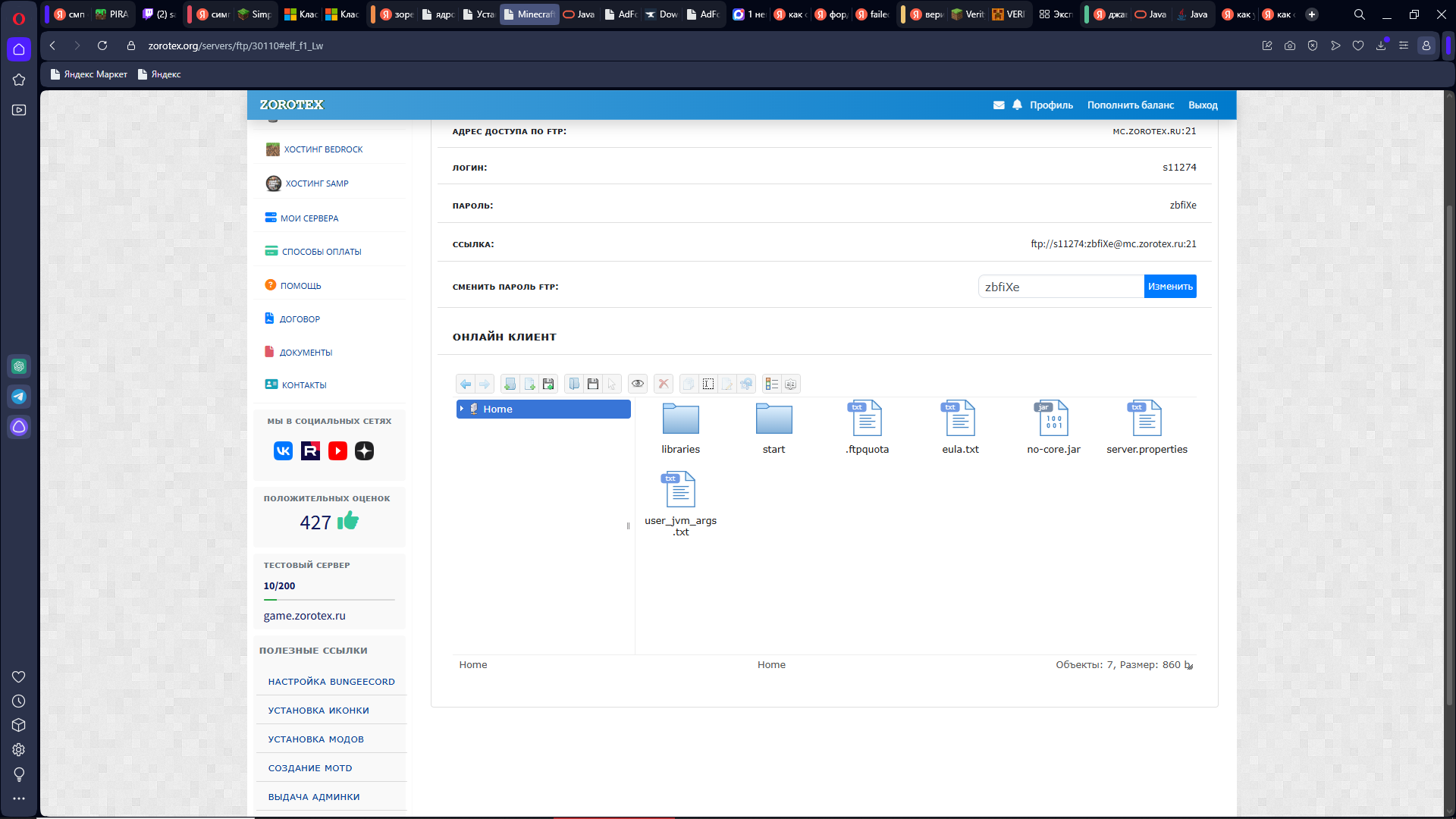Click the Rutube social icon
Screen dimensions: 1456x819
tap(310, 451)
